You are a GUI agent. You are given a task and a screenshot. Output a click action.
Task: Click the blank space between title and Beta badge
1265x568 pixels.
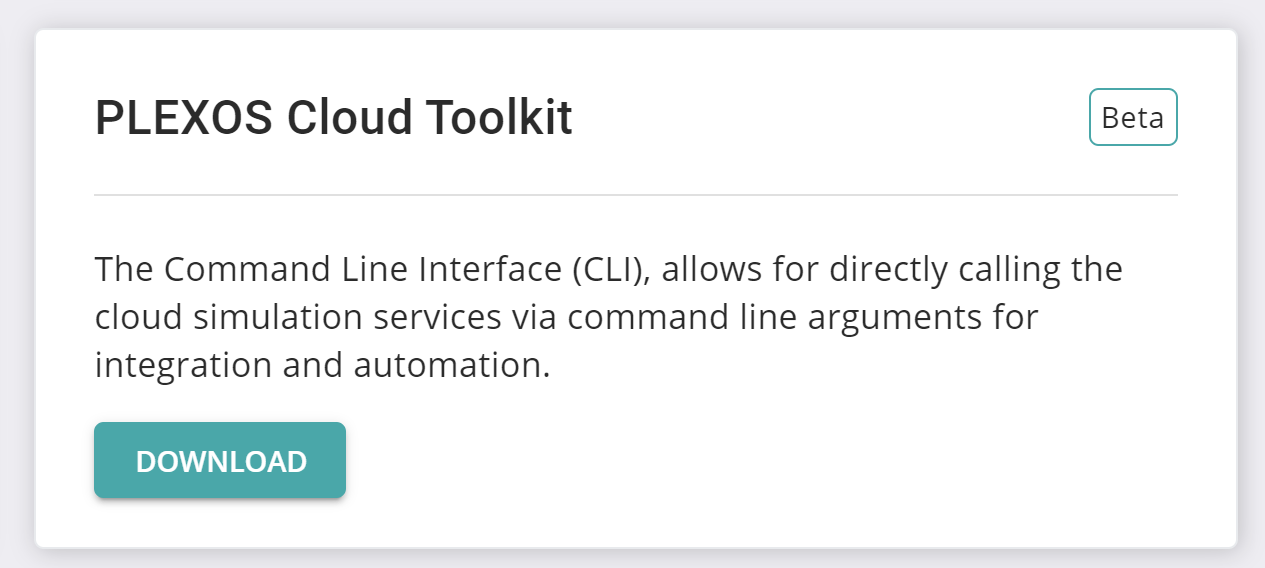[830, 118]
